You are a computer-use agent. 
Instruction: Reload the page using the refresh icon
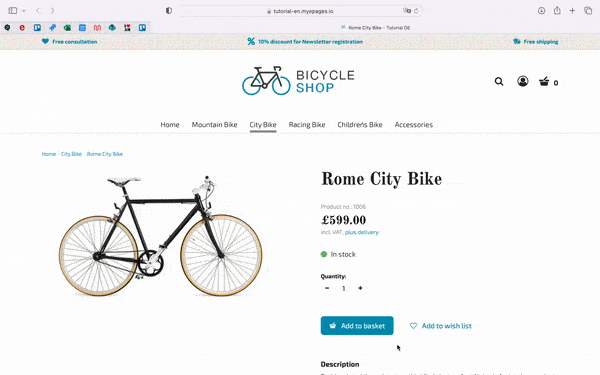[x=416, y=11]
